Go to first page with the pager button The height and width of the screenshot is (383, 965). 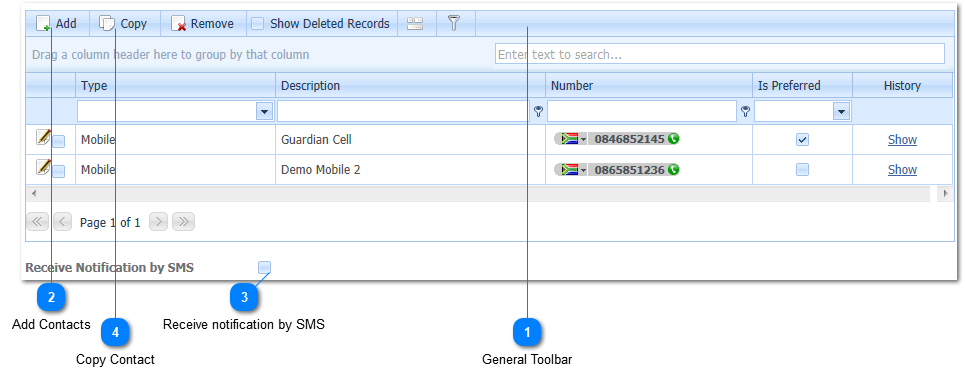click(x=38, y=222)
